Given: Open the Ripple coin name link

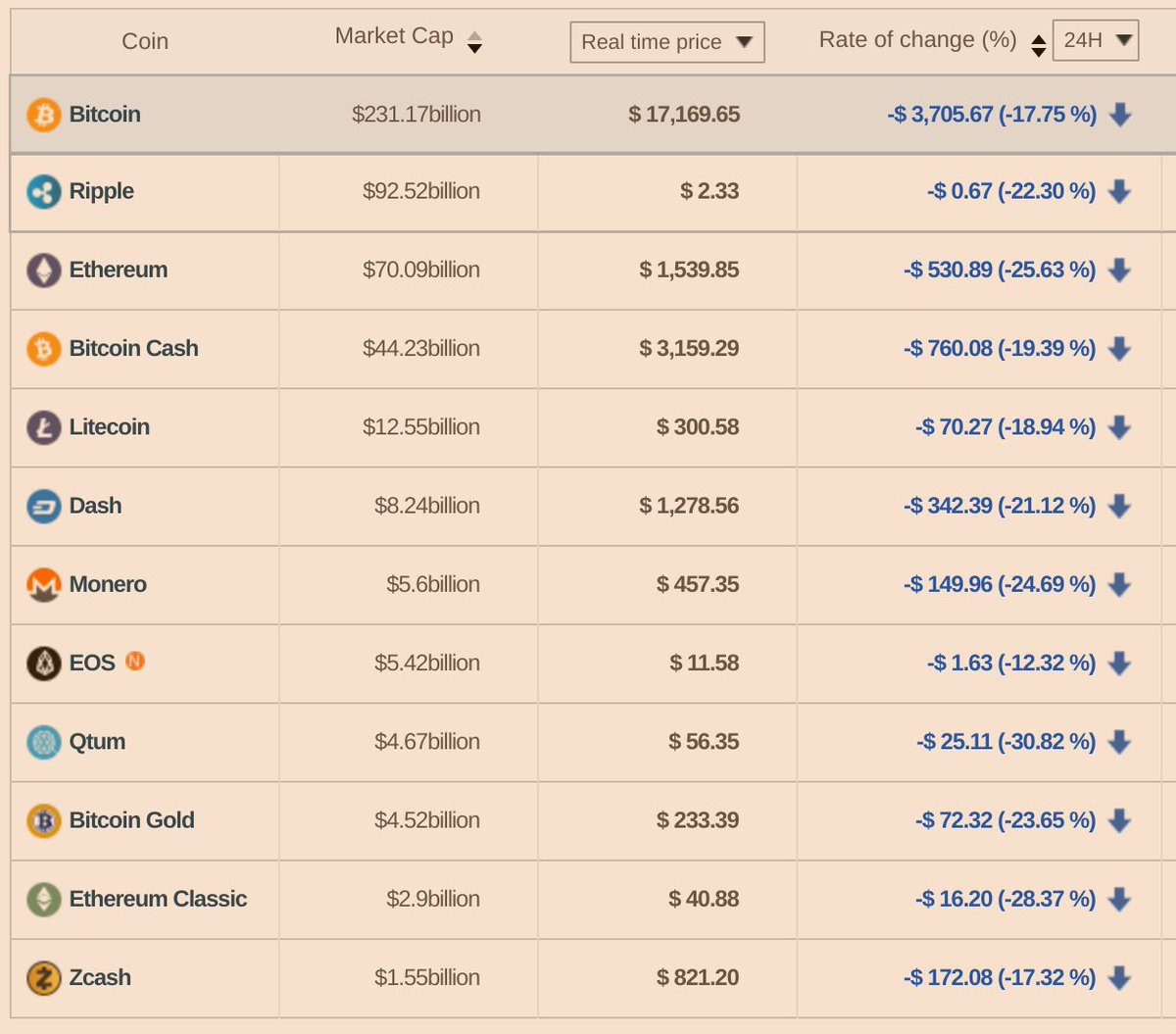Looking at the screenshot, I should point(102,191).
